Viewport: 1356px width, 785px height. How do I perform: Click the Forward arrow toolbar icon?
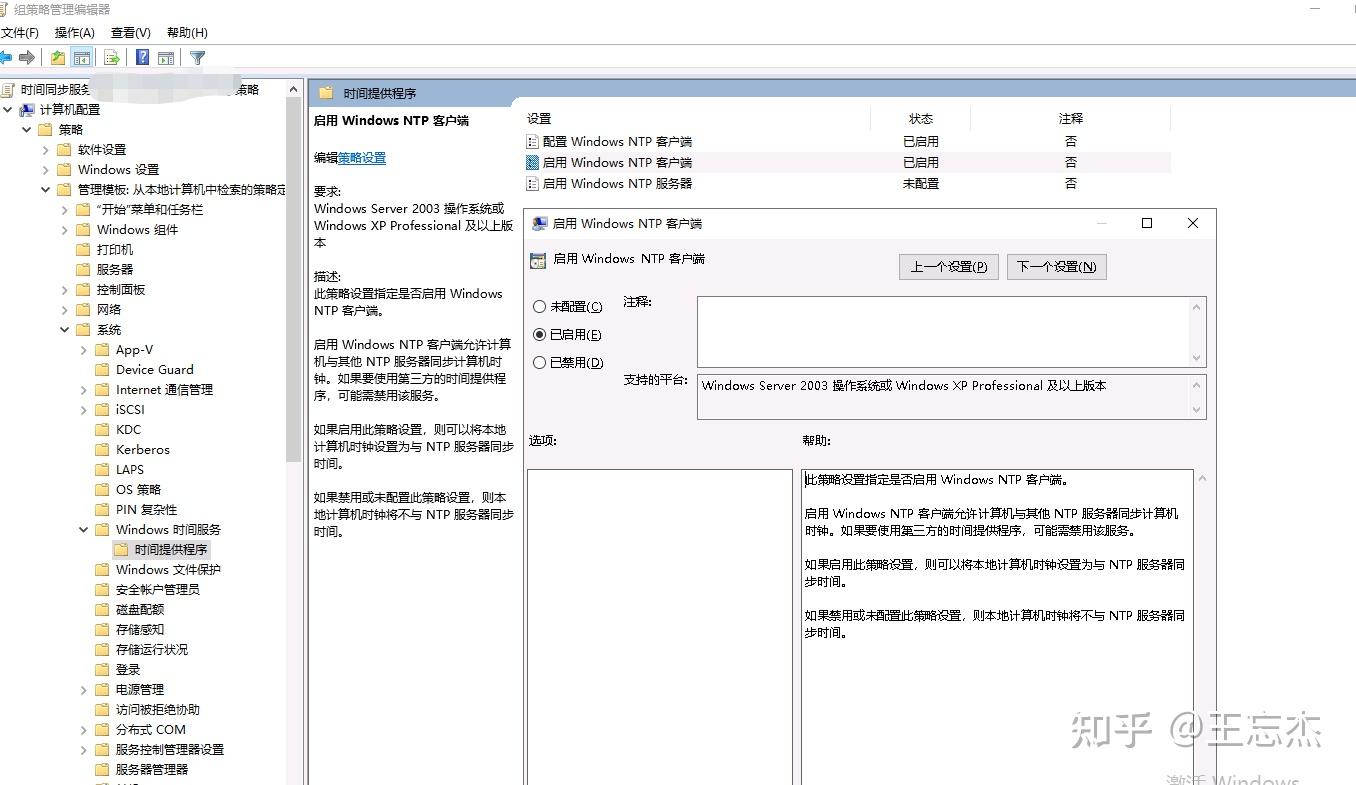pos(27,58)
